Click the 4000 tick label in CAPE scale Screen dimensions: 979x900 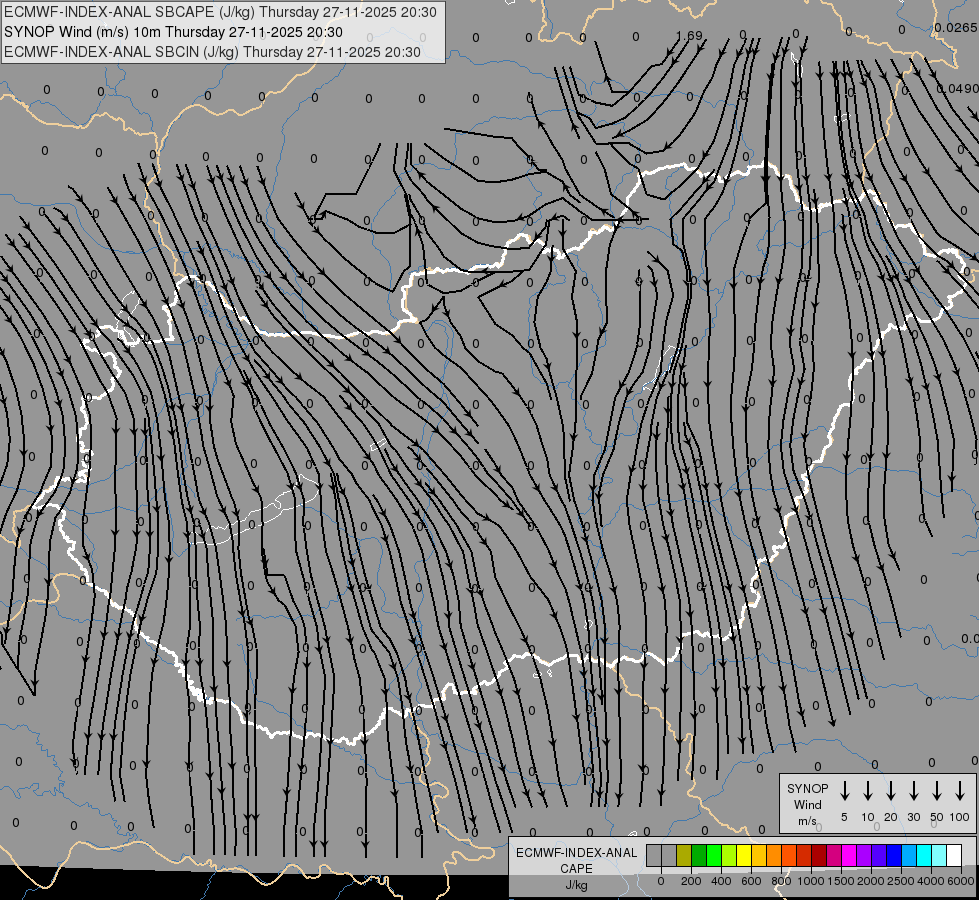click(931, 881)
